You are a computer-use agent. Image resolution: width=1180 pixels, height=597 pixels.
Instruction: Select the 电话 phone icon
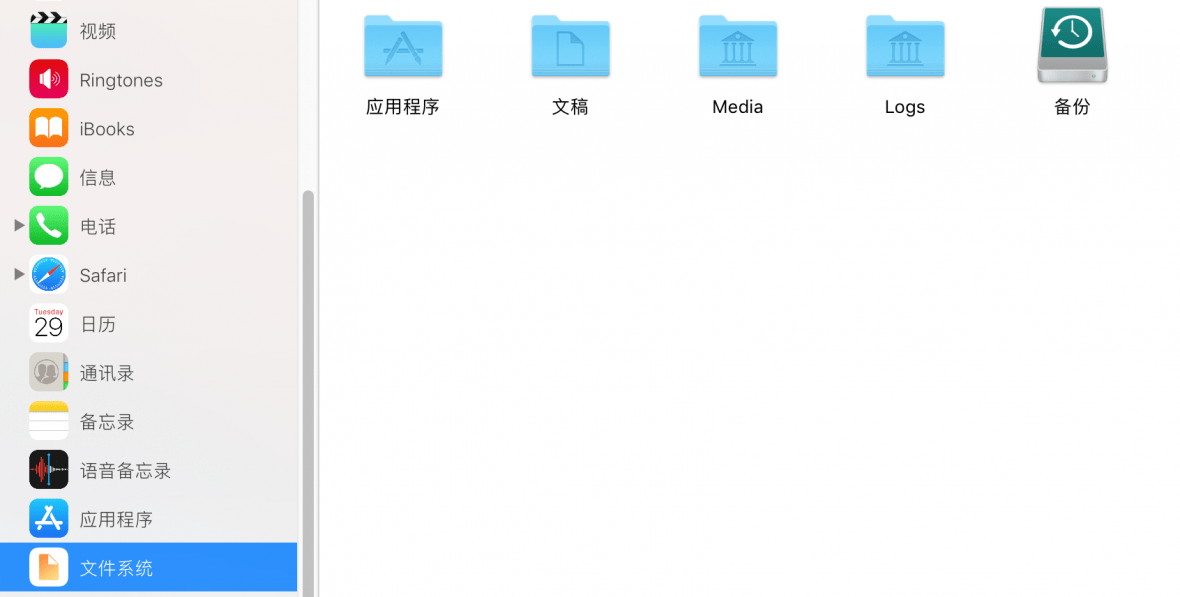49,226
